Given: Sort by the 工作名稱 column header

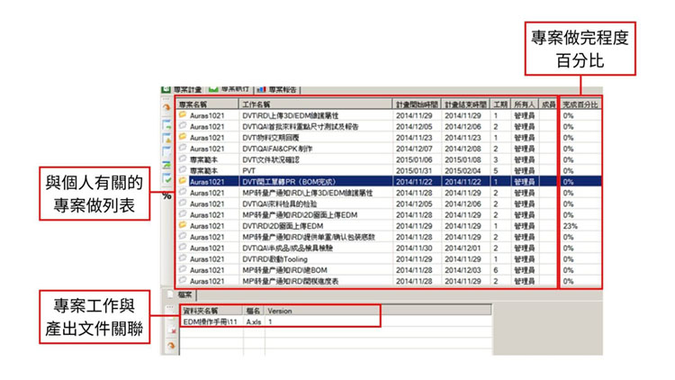Looking at the screenshot, I should (316, 104).
